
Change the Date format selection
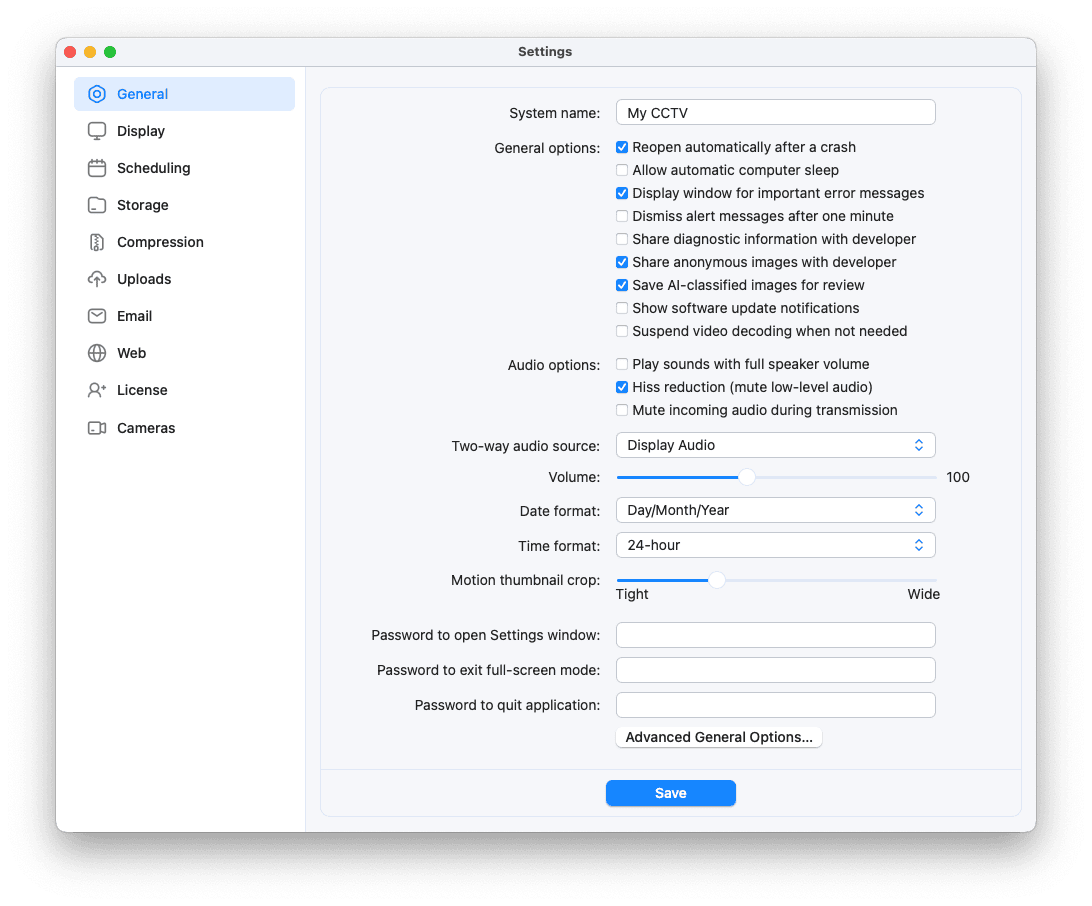point(776,510)
